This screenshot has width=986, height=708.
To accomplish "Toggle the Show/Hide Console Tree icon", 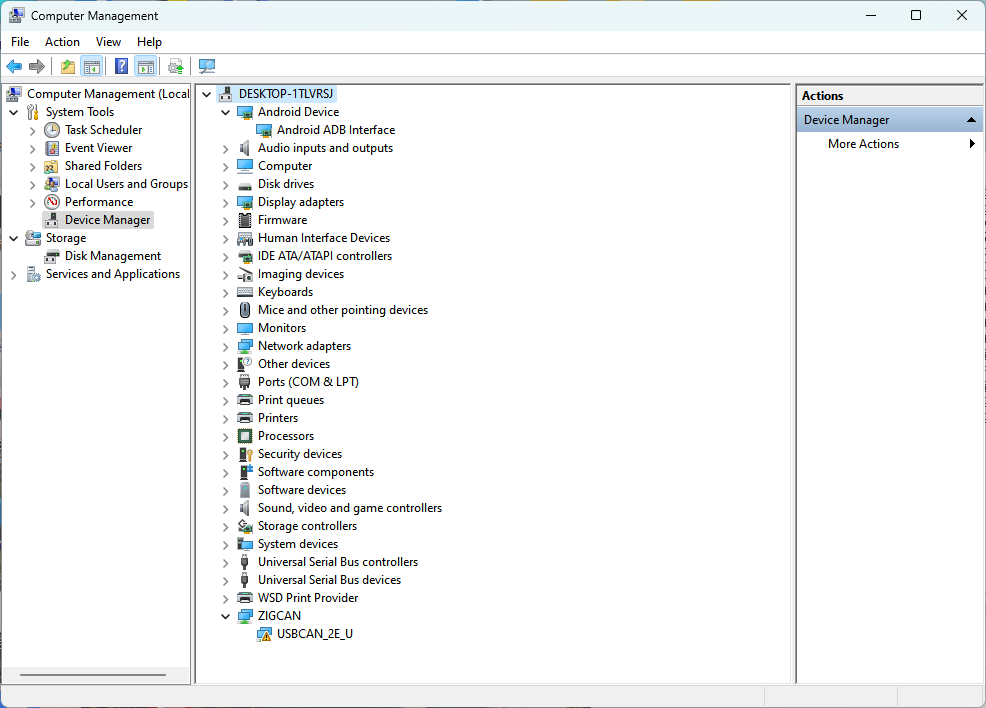I will click(x=92, y=66).
